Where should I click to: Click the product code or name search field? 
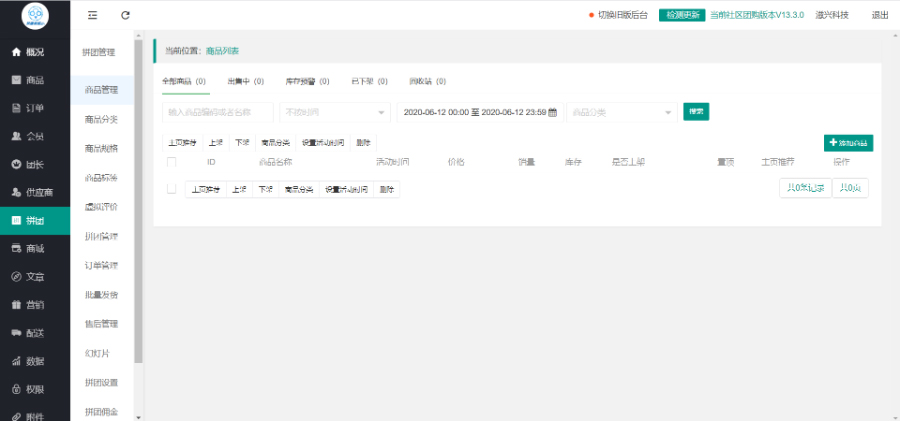[218, 113]
